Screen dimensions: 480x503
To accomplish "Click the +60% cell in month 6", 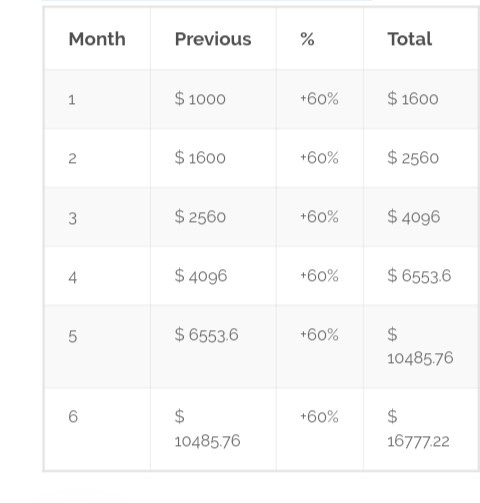I will [x=319, y=417].
